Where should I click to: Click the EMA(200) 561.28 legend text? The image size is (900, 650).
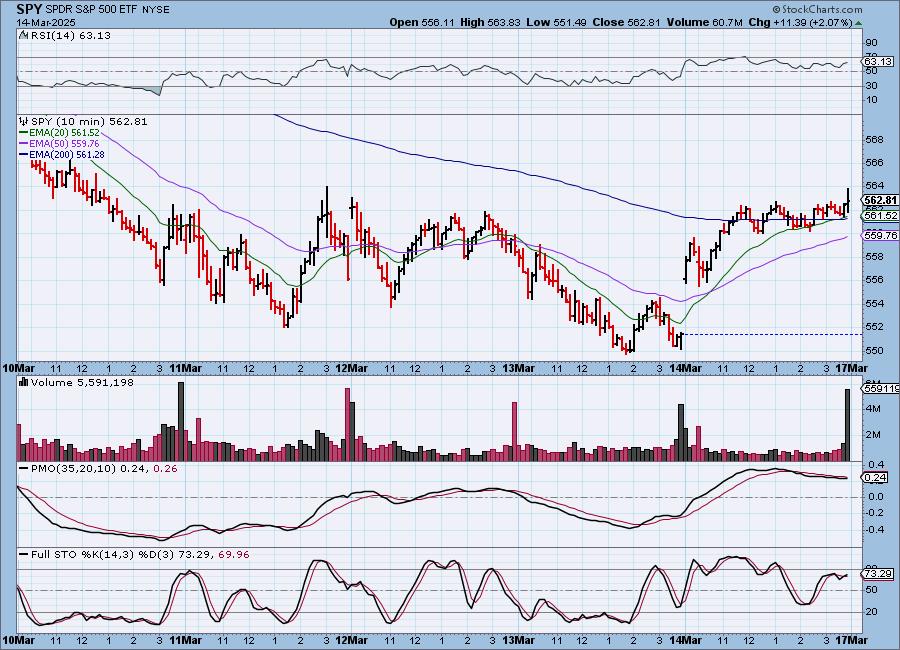(67, 154)
